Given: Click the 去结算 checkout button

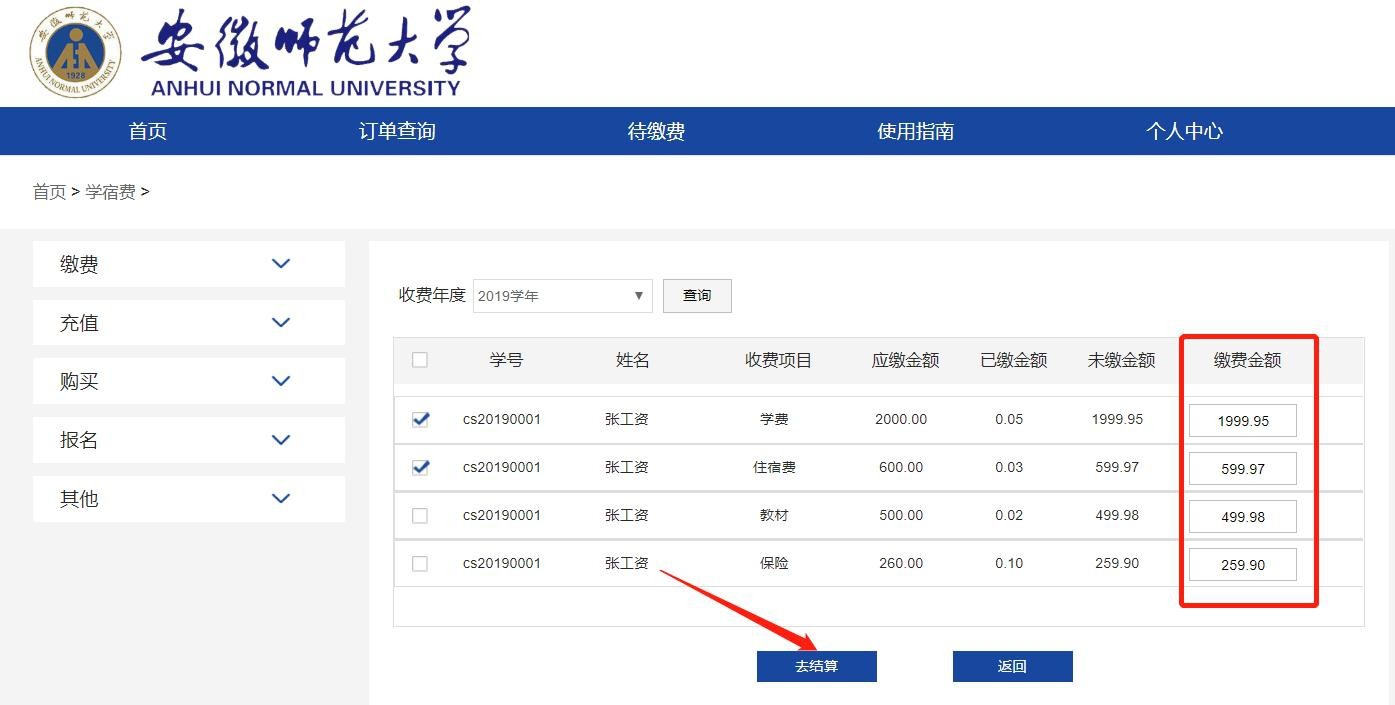Looking at the screenshot, I should tap(816, 666).
